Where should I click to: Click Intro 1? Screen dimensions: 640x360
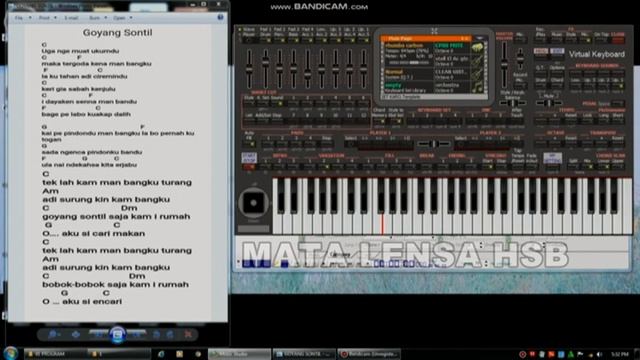click(265, 167)
